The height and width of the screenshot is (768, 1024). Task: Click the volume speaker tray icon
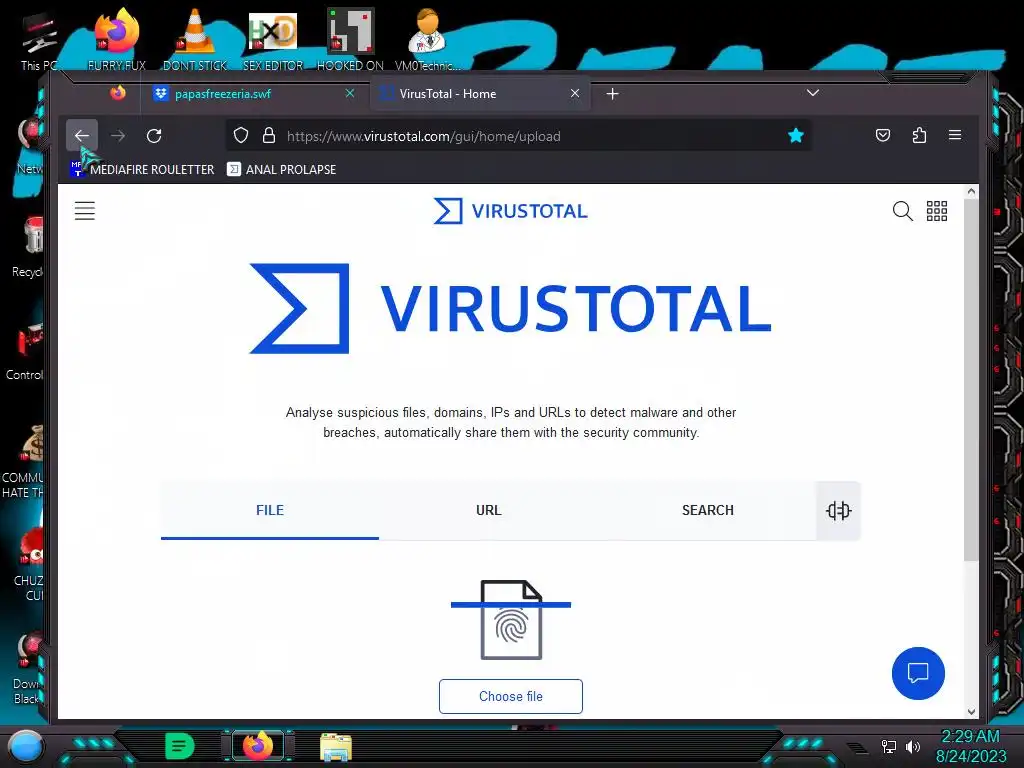click(x=912, y=746)
